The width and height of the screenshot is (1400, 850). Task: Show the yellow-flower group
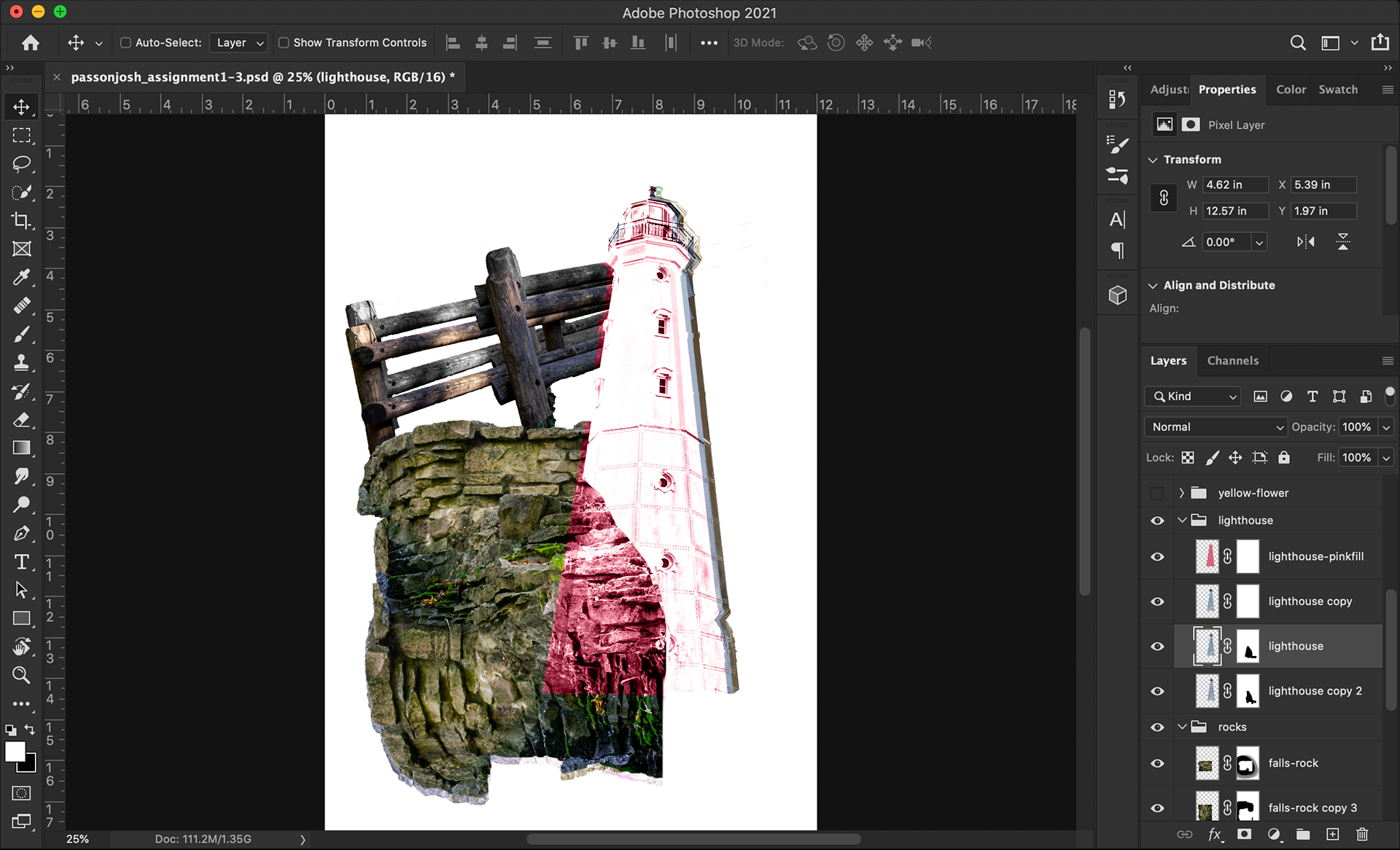click(1157, 494)
